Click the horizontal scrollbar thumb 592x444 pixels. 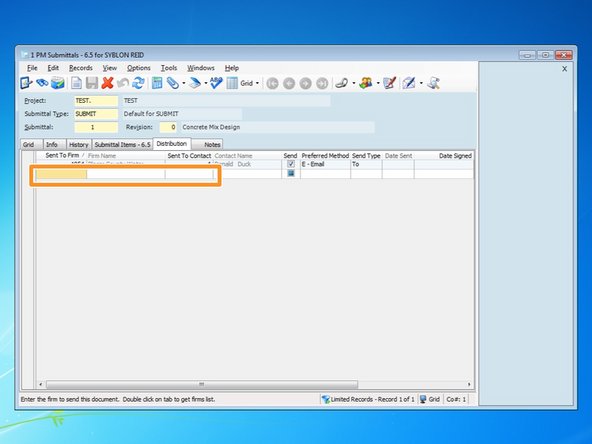pos(202,384)
